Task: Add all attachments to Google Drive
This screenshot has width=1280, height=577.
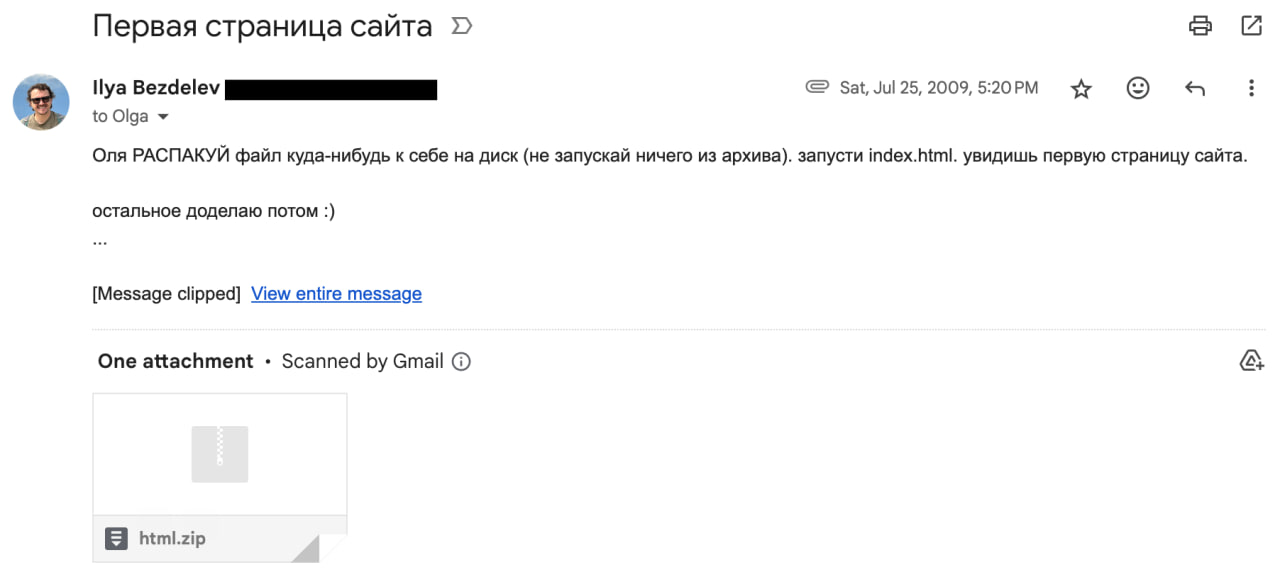Action: coord(1251,361)
